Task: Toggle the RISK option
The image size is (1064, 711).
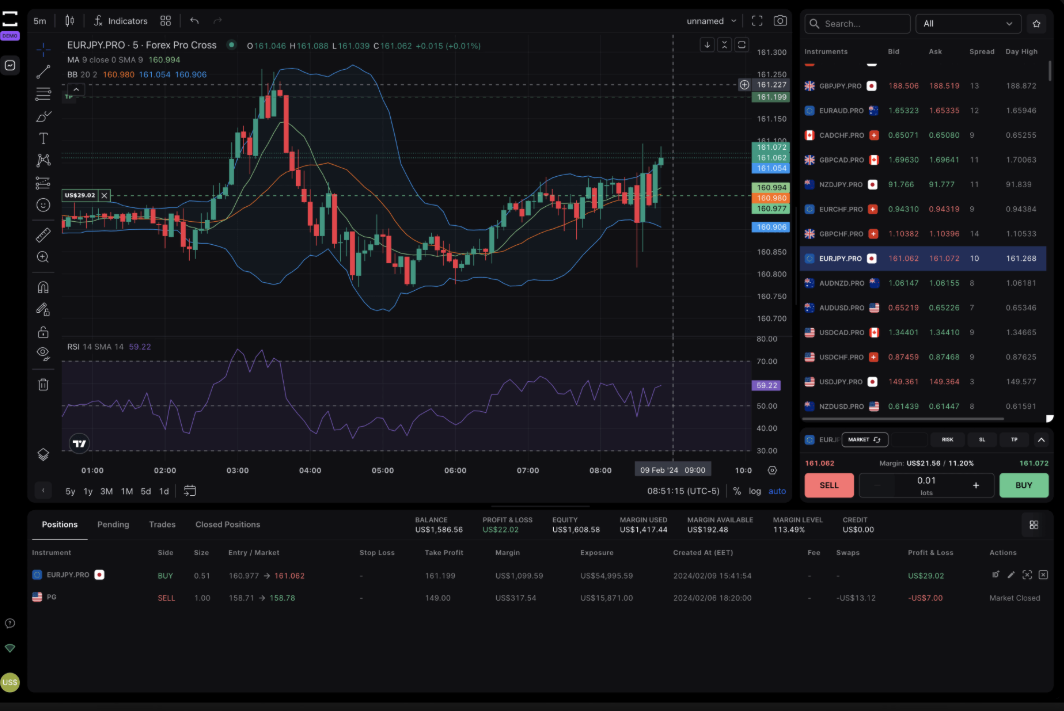Action: coord(947,440)
